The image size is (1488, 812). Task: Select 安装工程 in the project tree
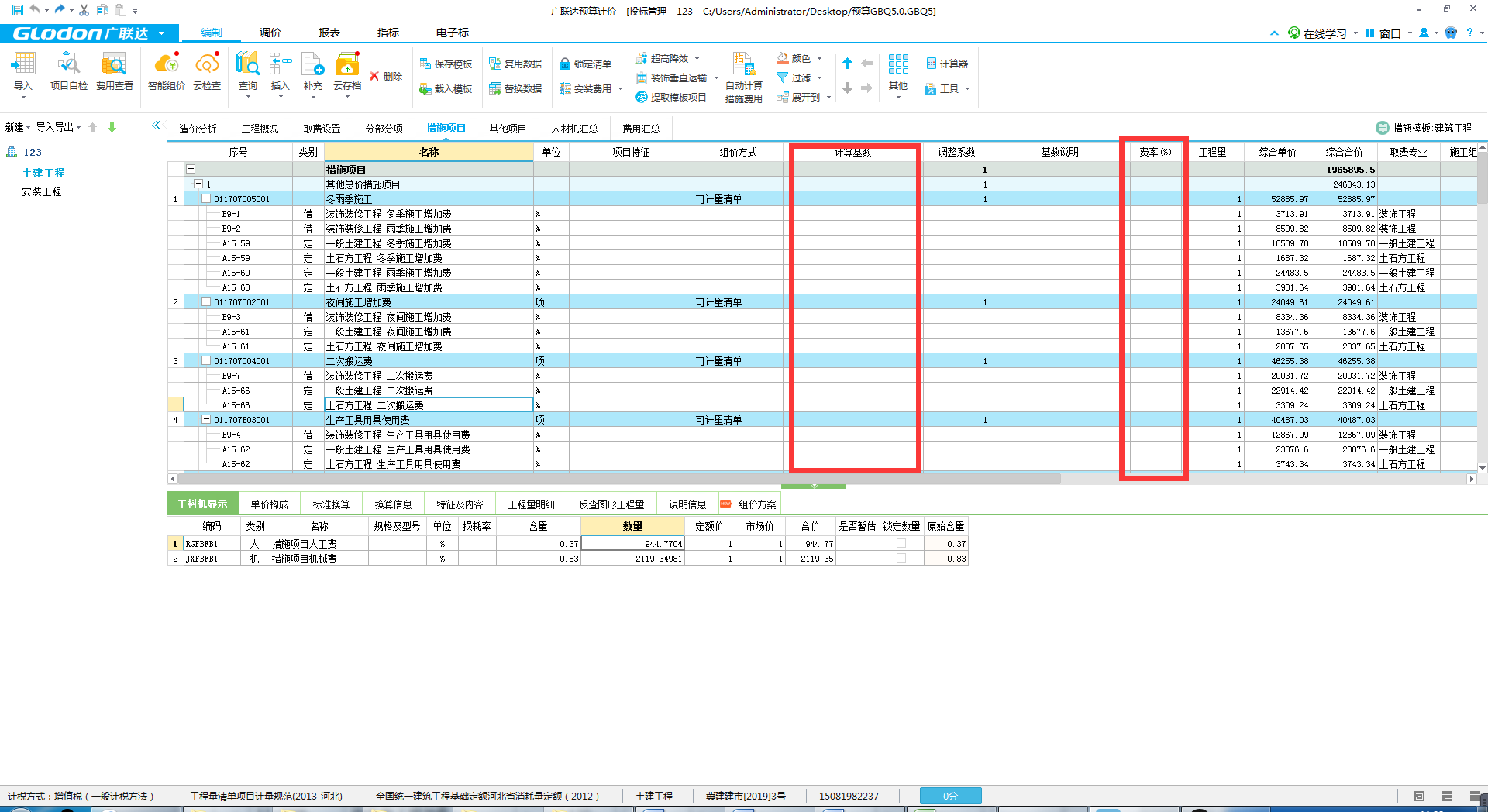[x=42, y=191]
